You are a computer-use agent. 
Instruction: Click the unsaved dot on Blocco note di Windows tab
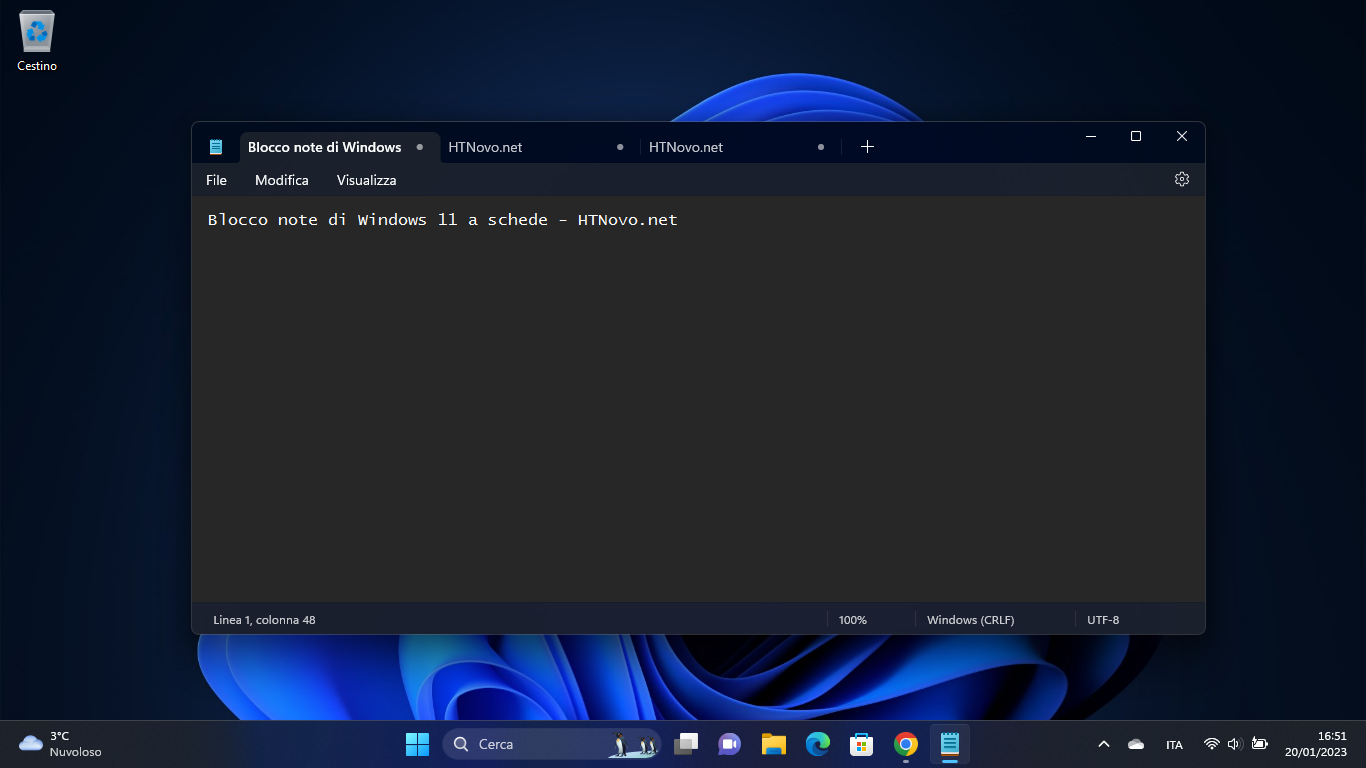(420, 147)
